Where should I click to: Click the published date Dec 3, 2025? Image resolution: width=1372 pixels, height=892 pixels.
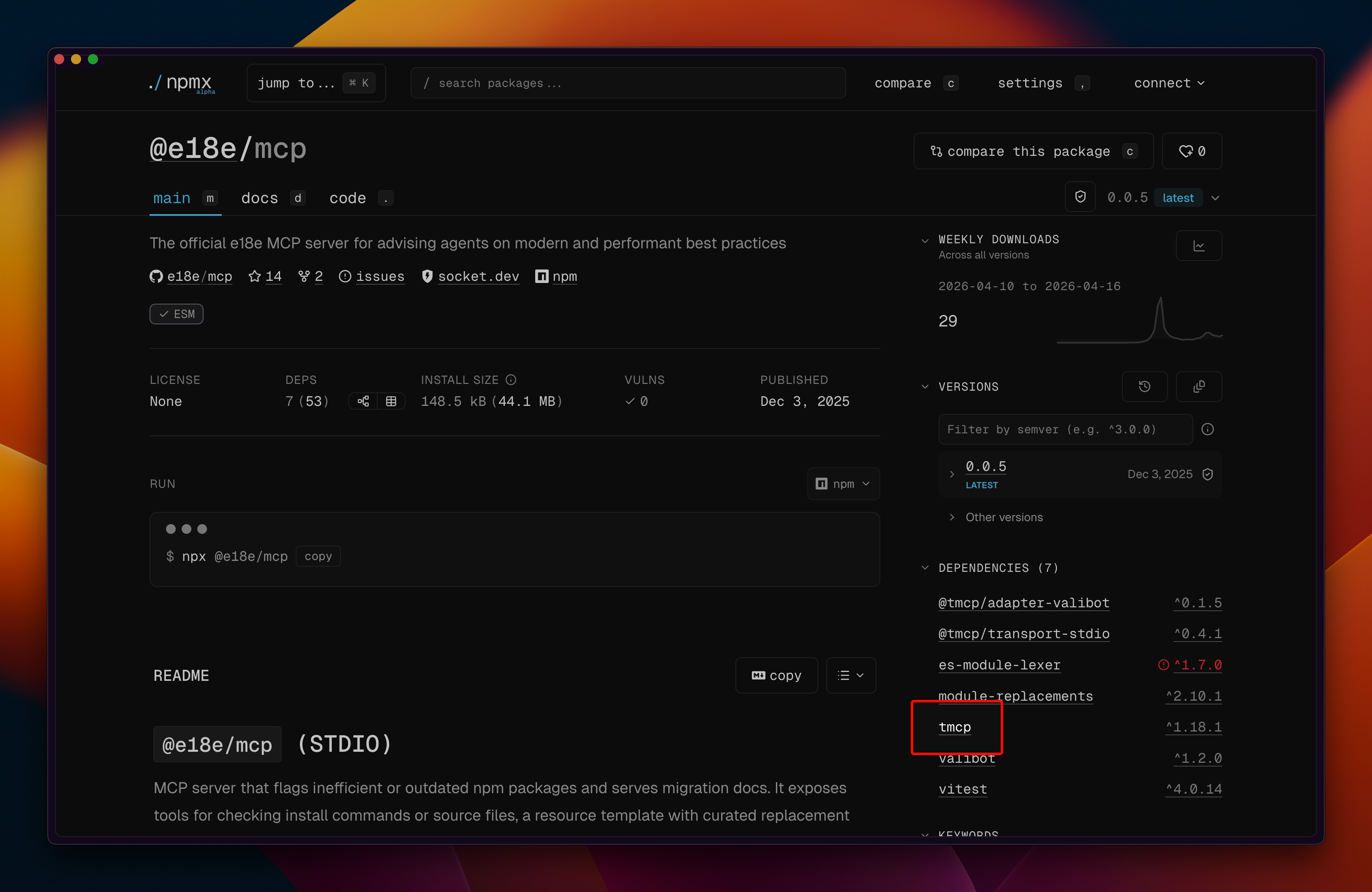tap(805, 401)
